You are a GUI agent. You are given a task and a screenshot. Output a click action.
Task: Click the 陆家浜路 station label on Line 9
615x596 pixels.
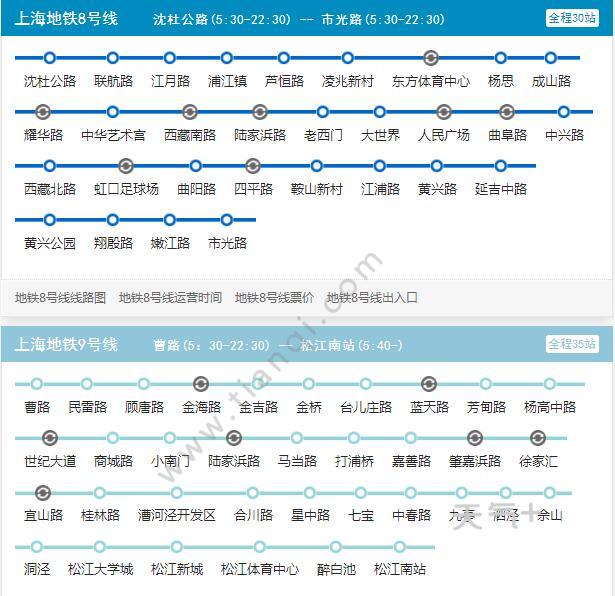[x=234, y=461]
